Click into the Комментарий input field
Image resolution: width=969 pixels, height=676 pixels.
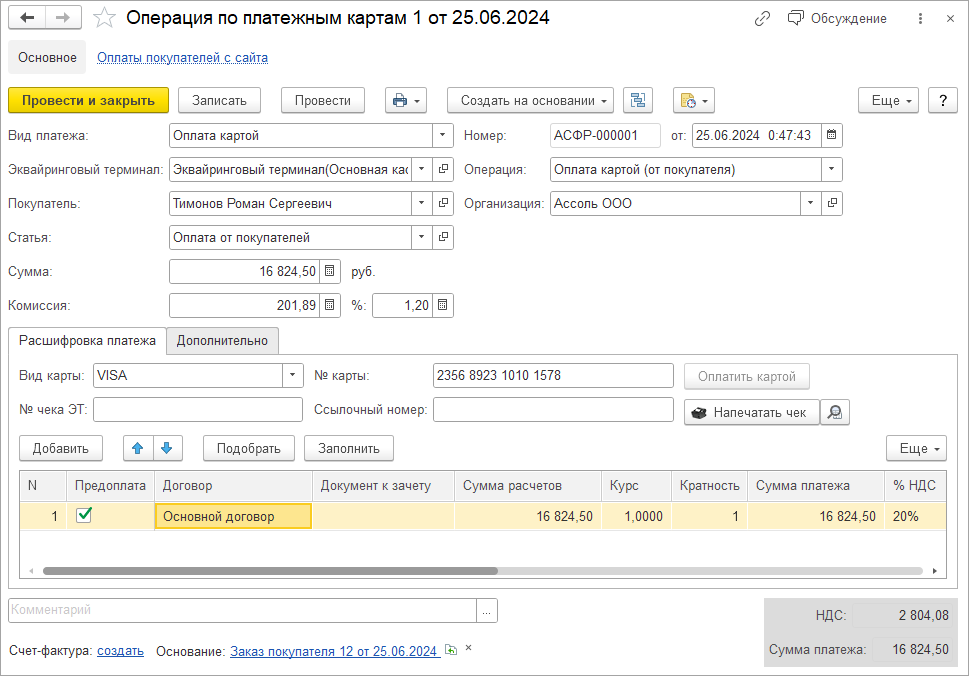(x=242, y=610)
